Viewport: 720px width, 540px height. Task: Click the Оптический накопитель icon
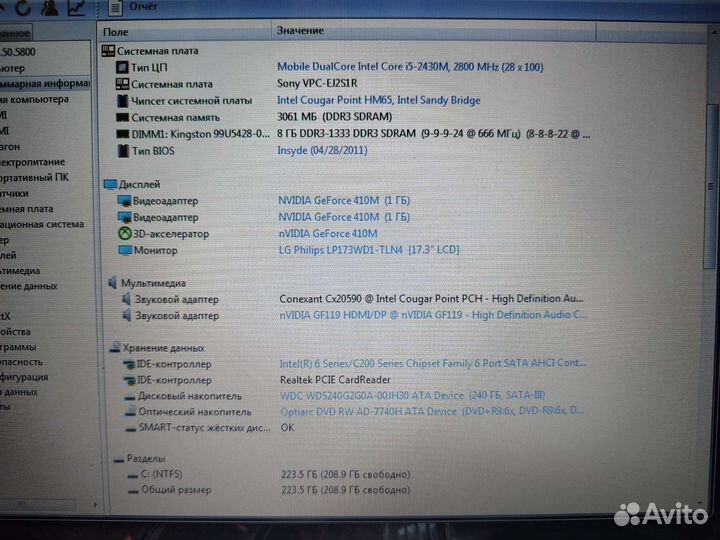click(131, 411)
